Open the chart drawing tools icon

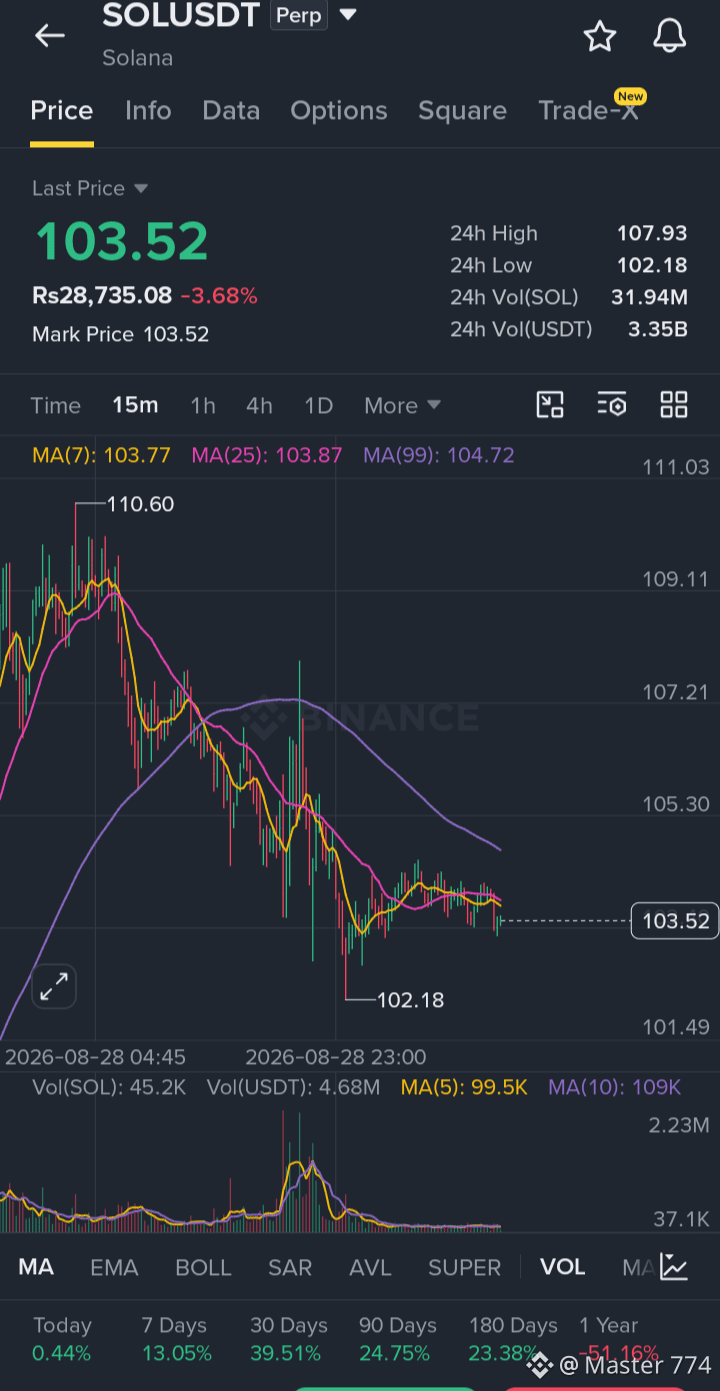pyautogui.click(x=550, y=405)
